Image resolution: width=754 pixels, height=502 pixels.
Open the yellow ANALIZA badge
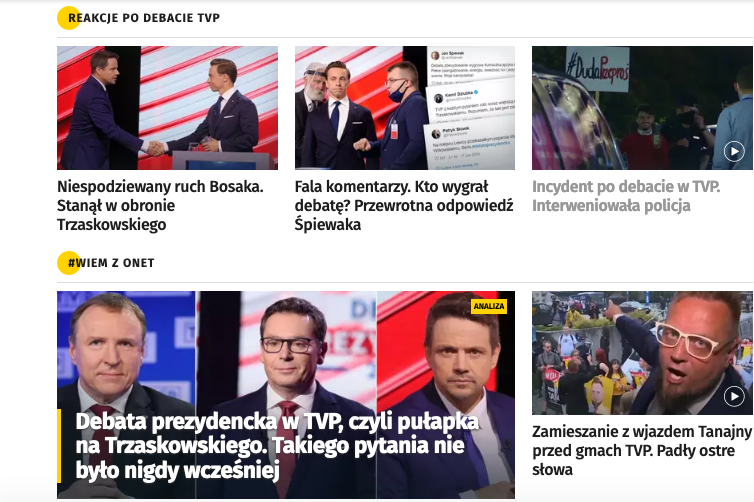(x=489, y=306)
